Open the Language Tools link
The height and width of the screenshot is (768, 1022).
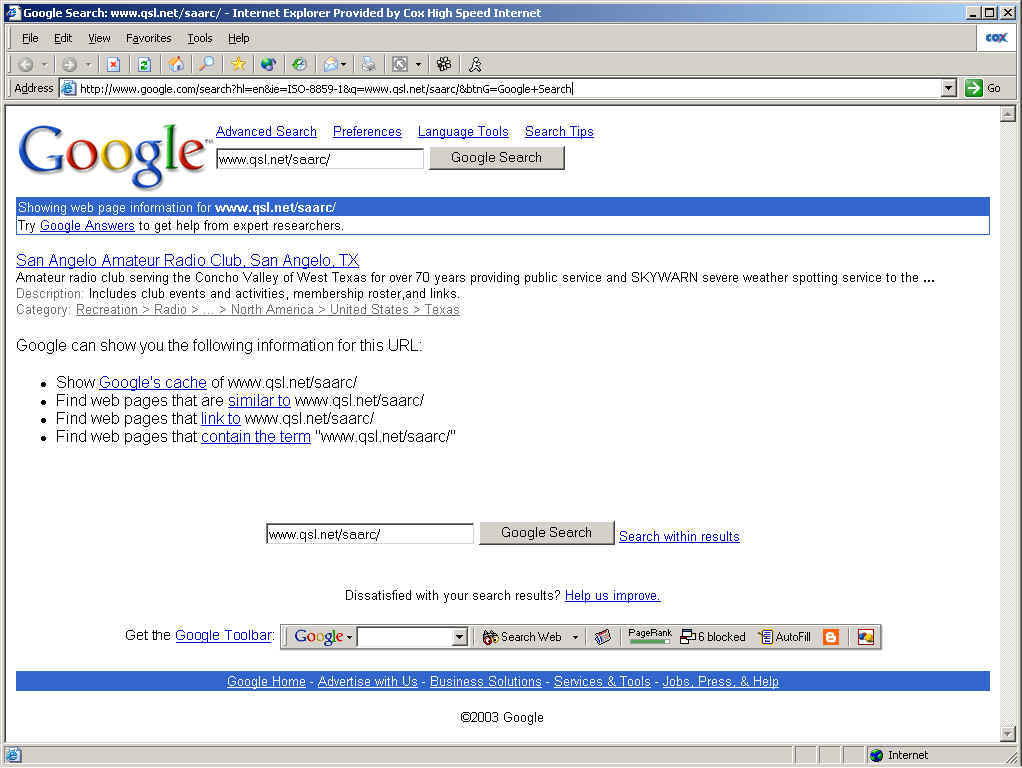click(x=463, y=132)
